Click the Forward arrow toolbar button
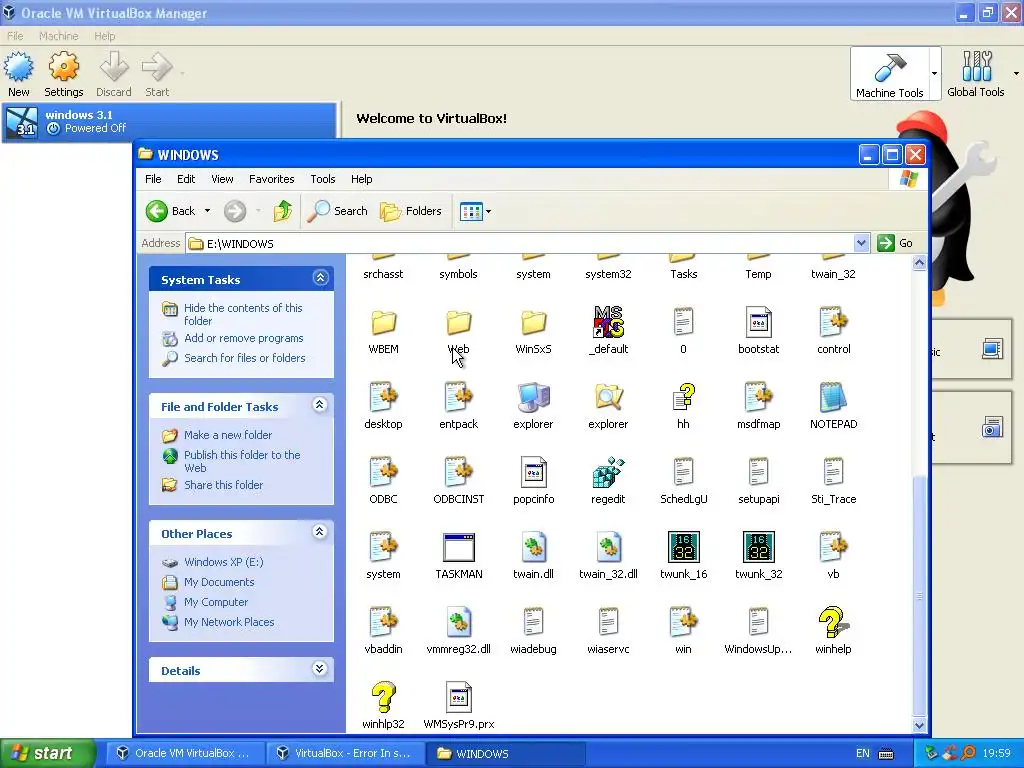 tap(235, 211)
